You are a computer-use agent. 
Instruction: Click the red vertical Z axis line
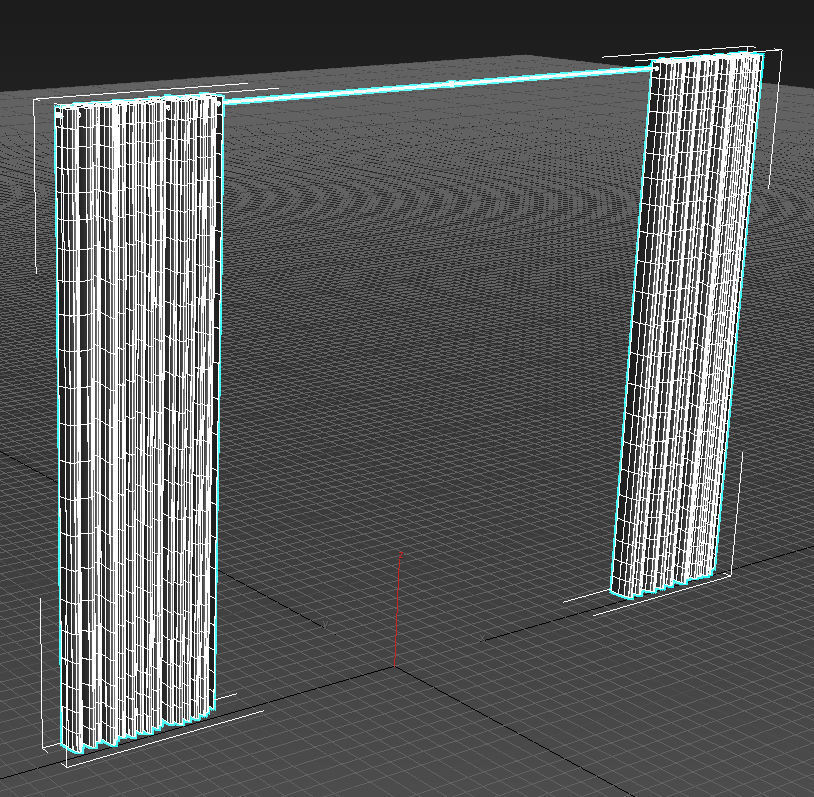point(398,610)
